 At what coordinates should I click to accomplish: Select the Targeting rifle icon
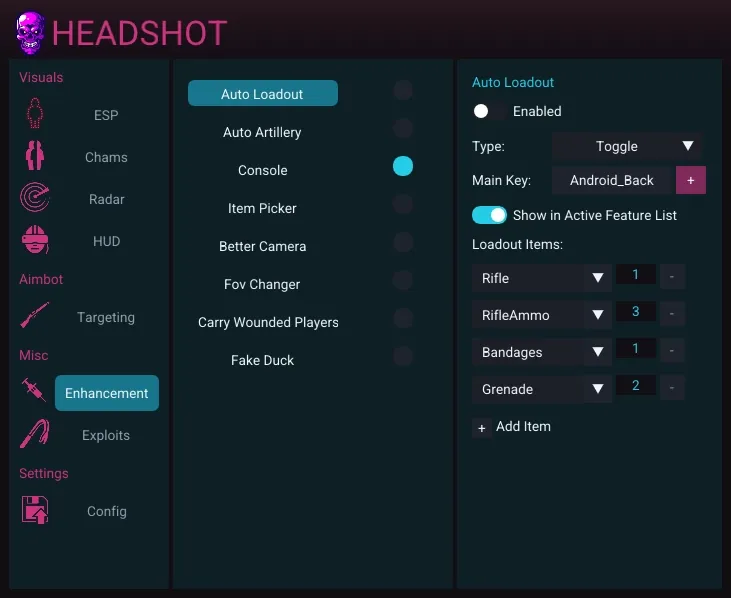click(x=36, y=317)
